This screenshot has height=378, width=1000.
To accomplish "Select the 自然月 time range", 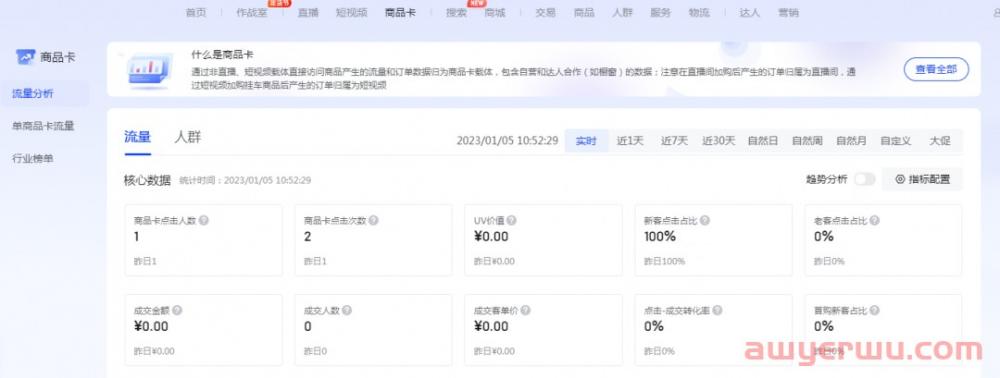I will [851, 141].
